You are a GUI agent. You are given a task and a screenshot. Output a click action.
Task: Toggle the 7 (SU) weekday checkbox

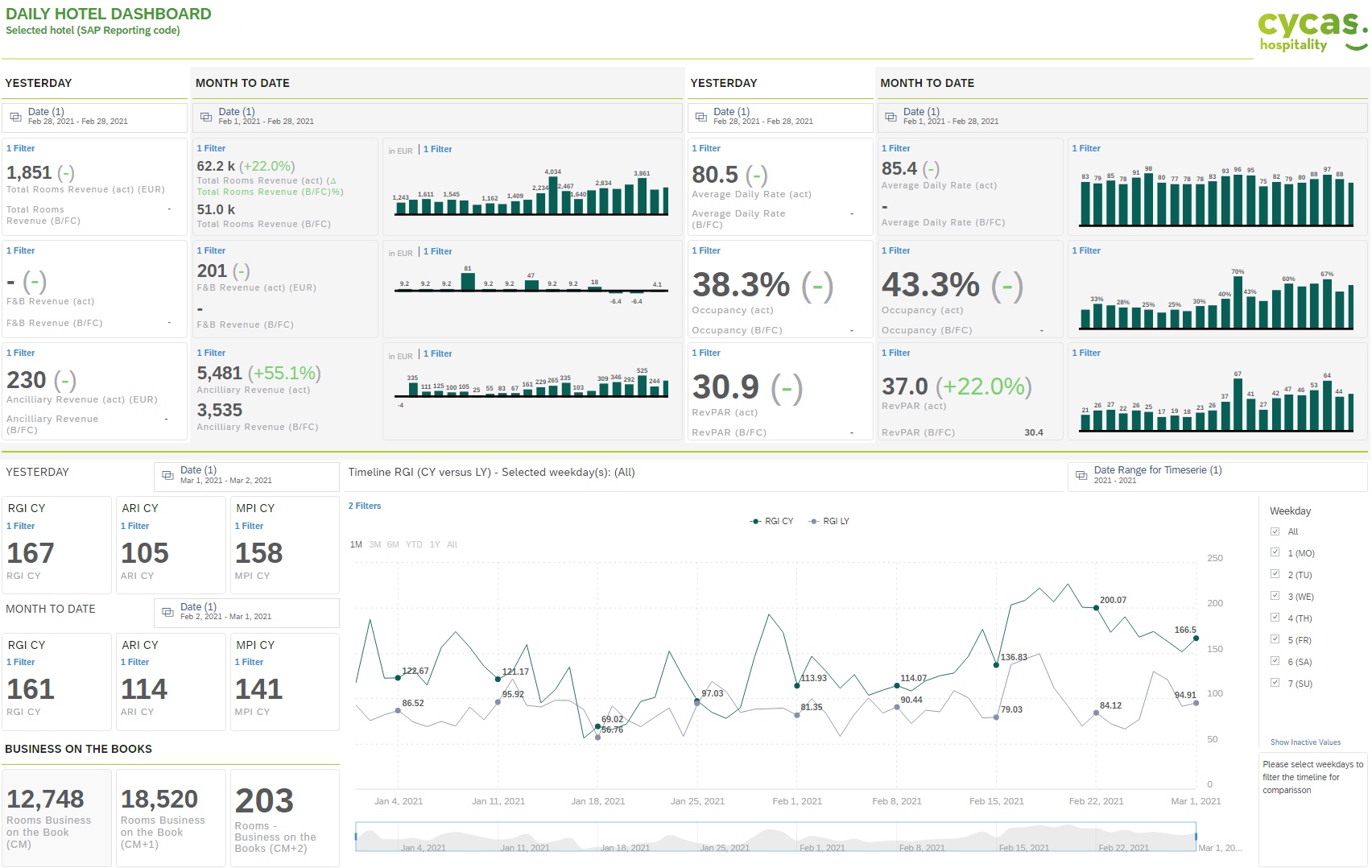point(1275,684)
